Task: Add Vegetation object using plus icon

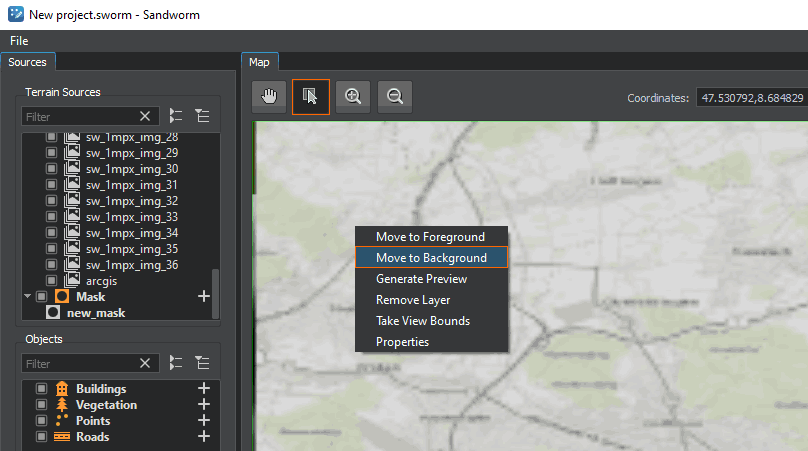Action: click(x=204, y=405)
